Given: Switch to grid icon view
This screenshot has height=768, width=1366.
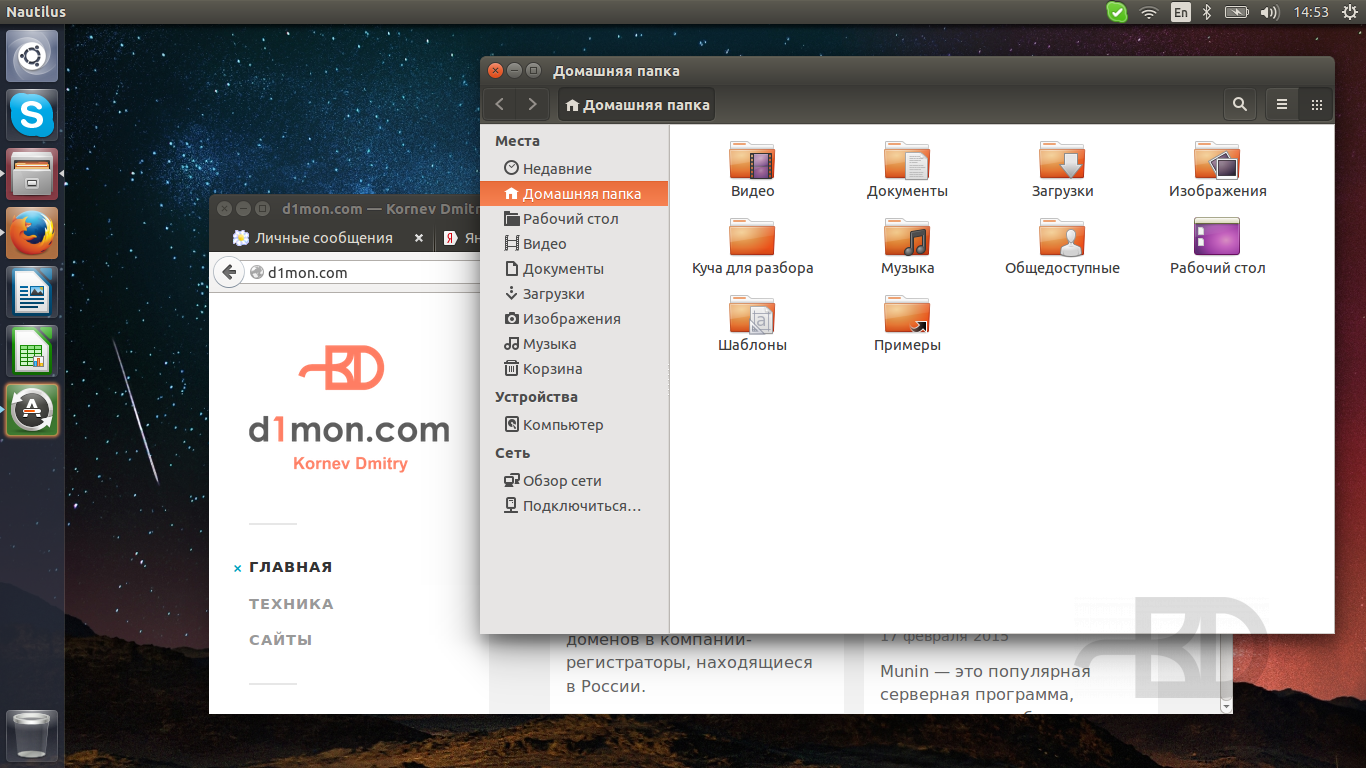Looking at the screenshot, I should pyautogui.click(x=1316, y=104).
